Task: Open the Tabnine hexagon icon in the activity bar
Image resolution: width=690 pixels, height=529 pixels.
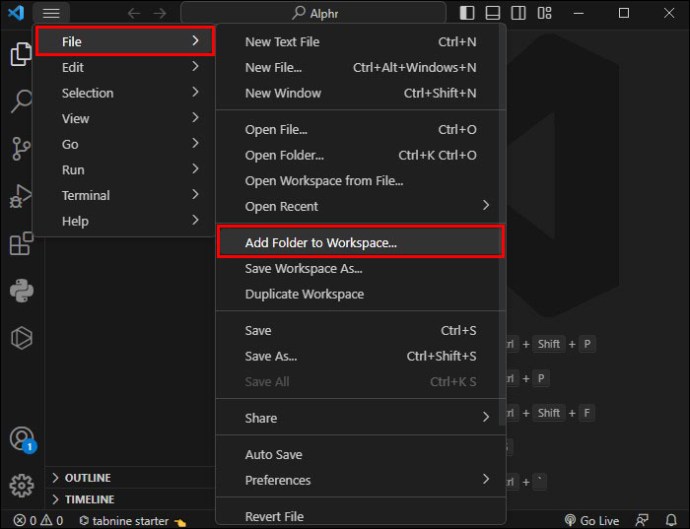Action: click(x=22, y=338)
